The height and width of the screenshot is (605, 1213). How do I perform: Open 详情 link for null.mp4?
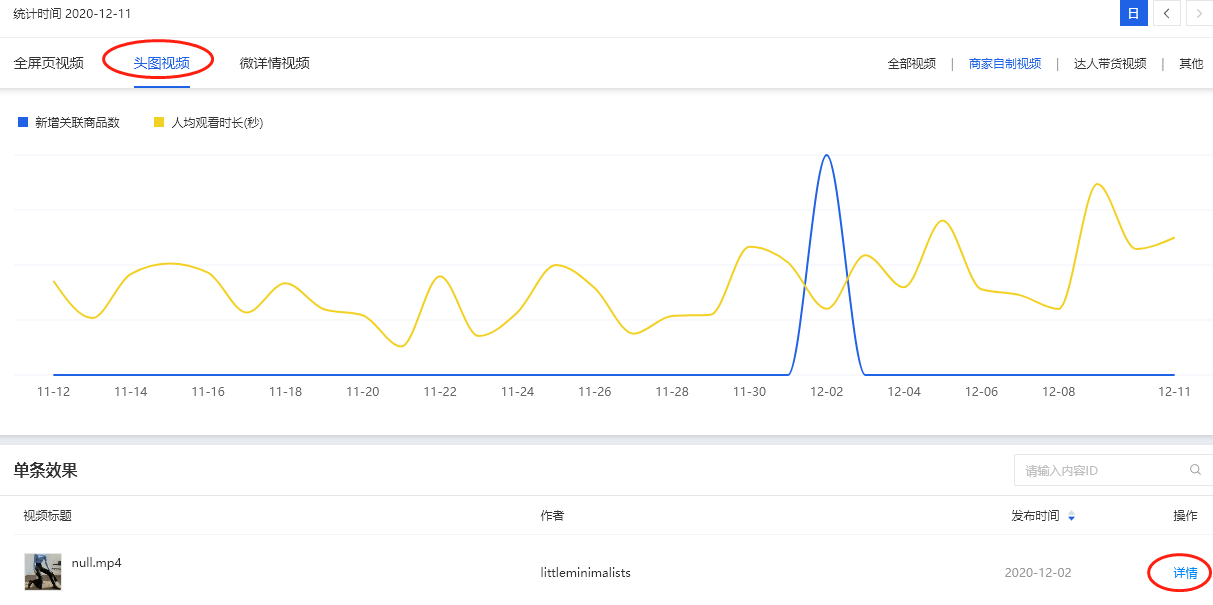pyautogui.click(x=1185, y=573)
